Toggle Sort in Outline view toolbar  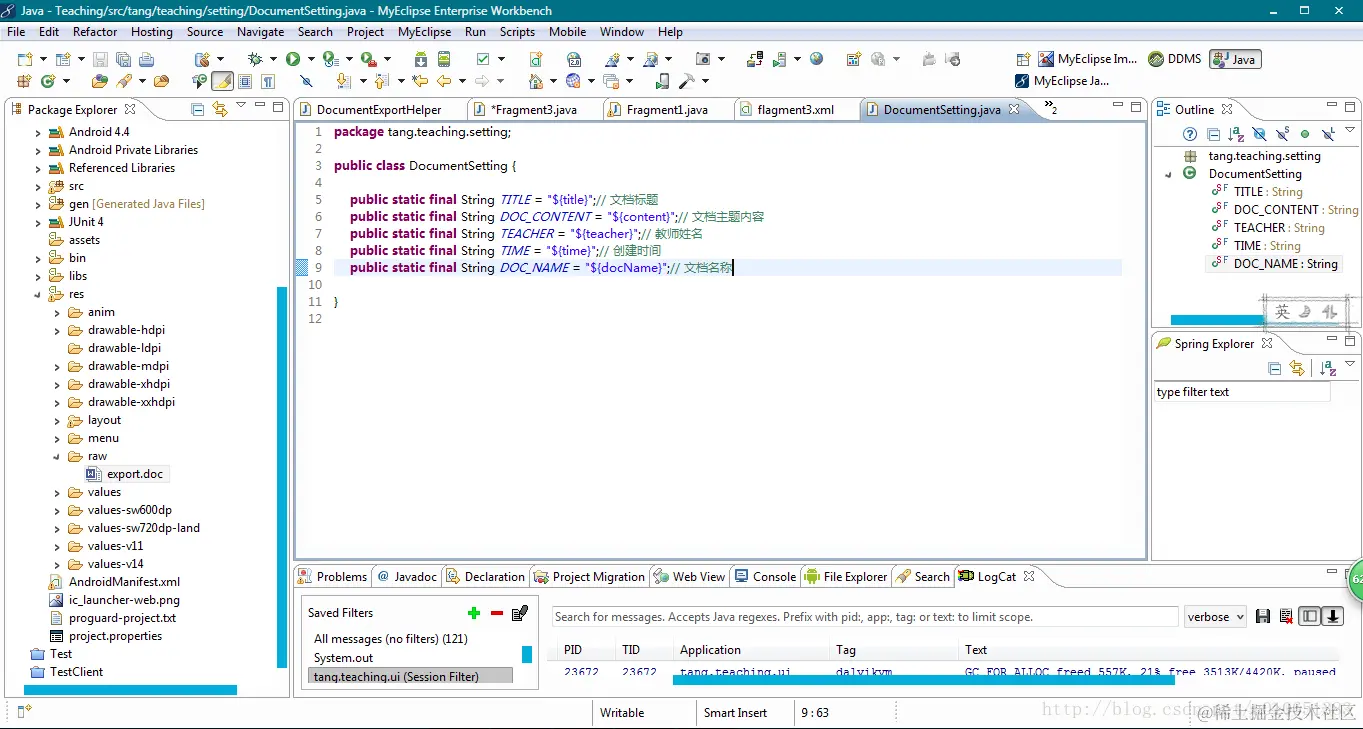[x=1236, y=134]
